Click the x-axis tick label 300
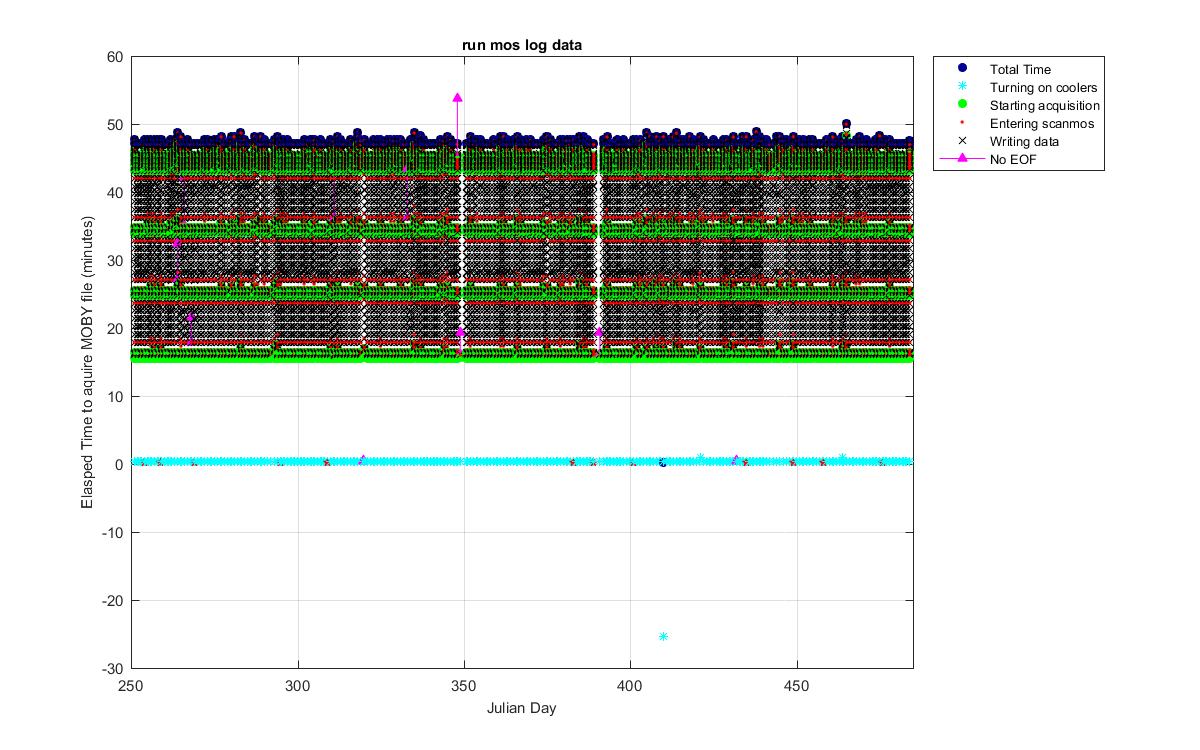This screenshot has height=750, width=1200. point(298,686)
